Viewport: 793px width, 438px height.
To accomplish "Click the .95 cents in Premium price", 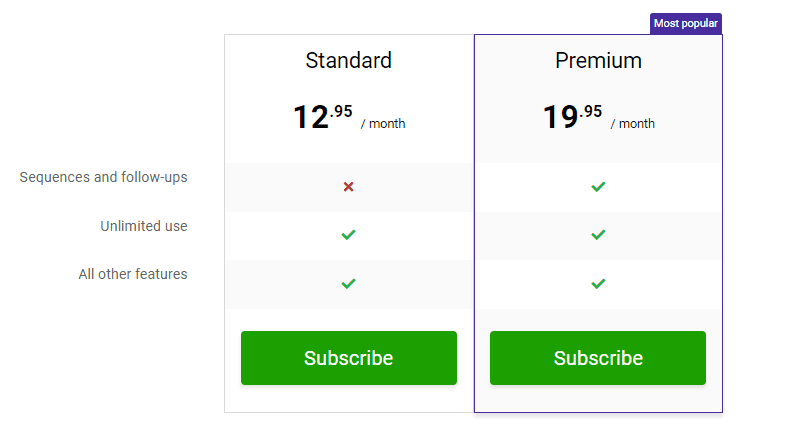I will tap(591, 111).
